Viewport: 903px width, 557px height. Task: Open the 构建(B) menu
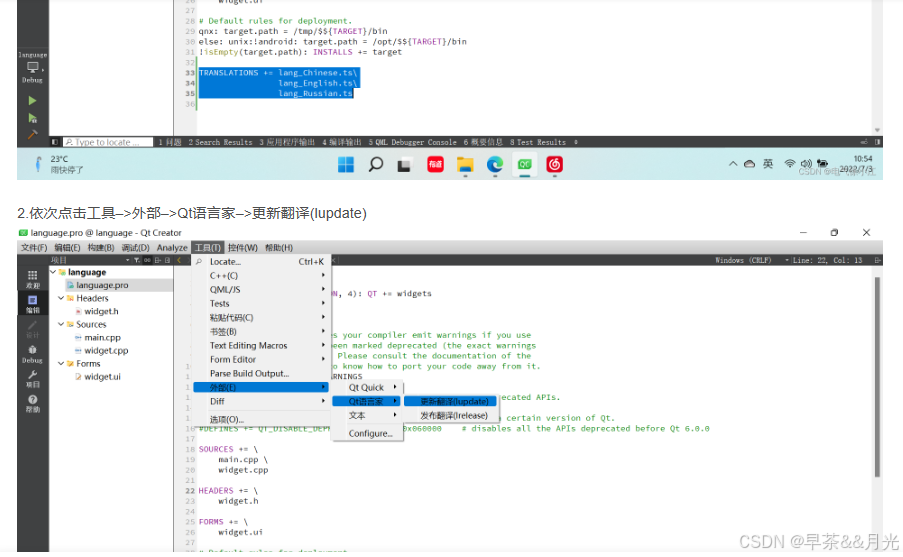[x=101, y=248]
